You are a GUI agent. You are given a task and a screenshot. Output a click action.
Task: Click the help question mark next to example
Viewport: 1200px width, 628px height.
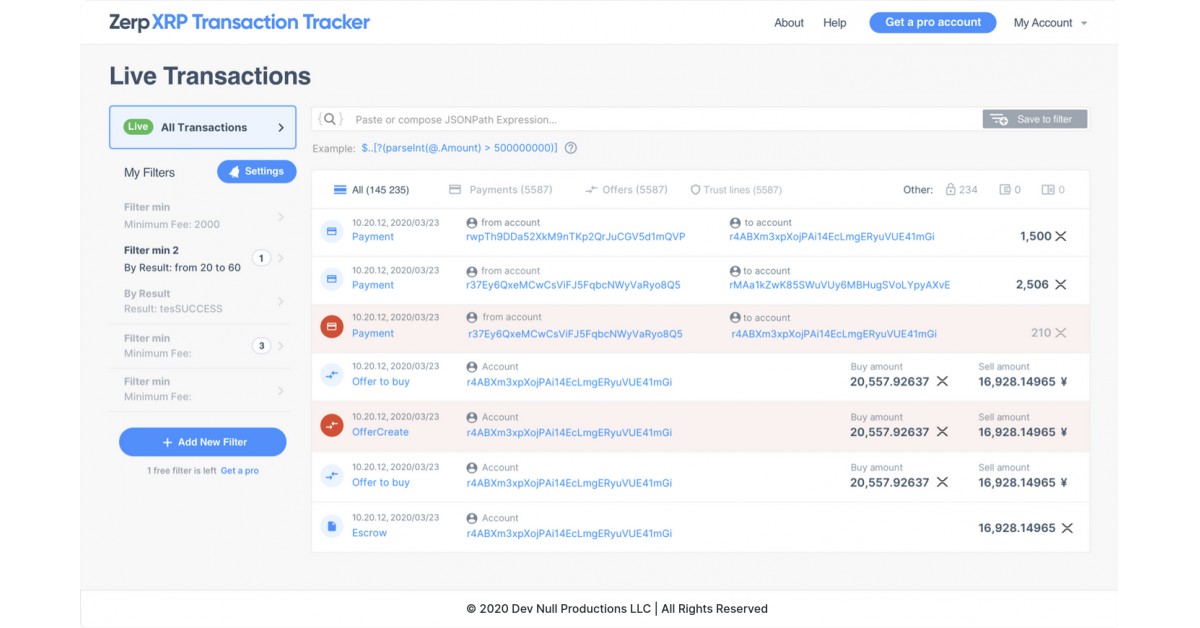click(570, 148)
